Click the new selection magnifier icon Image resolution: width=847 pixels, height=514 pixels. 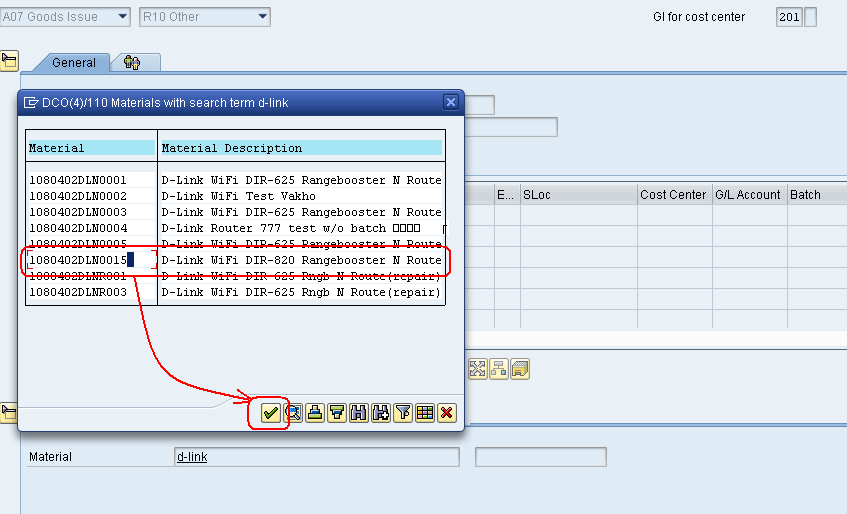293,413
